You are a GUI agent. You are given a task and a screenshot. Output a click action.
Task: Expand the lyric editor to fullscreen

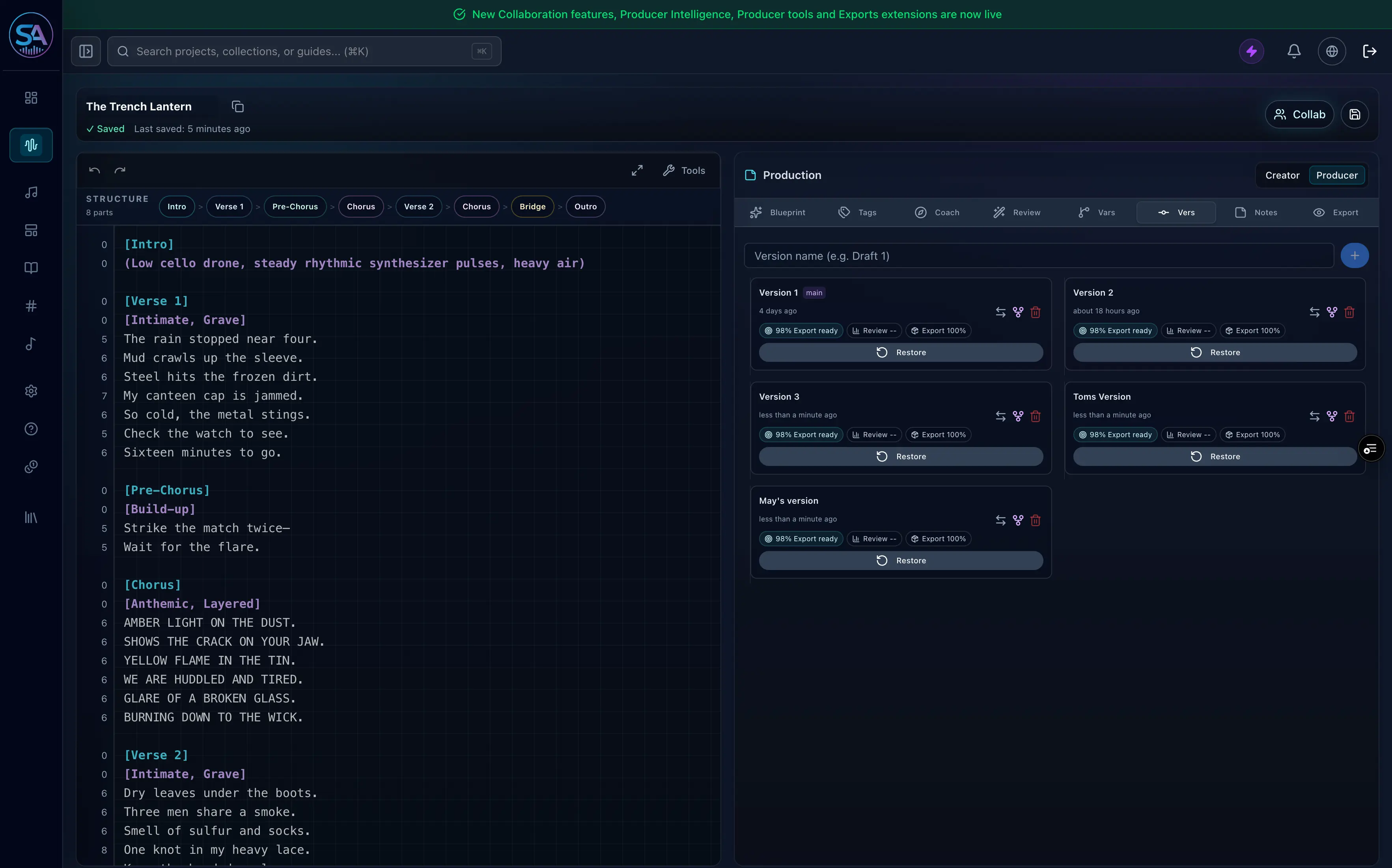637,171
